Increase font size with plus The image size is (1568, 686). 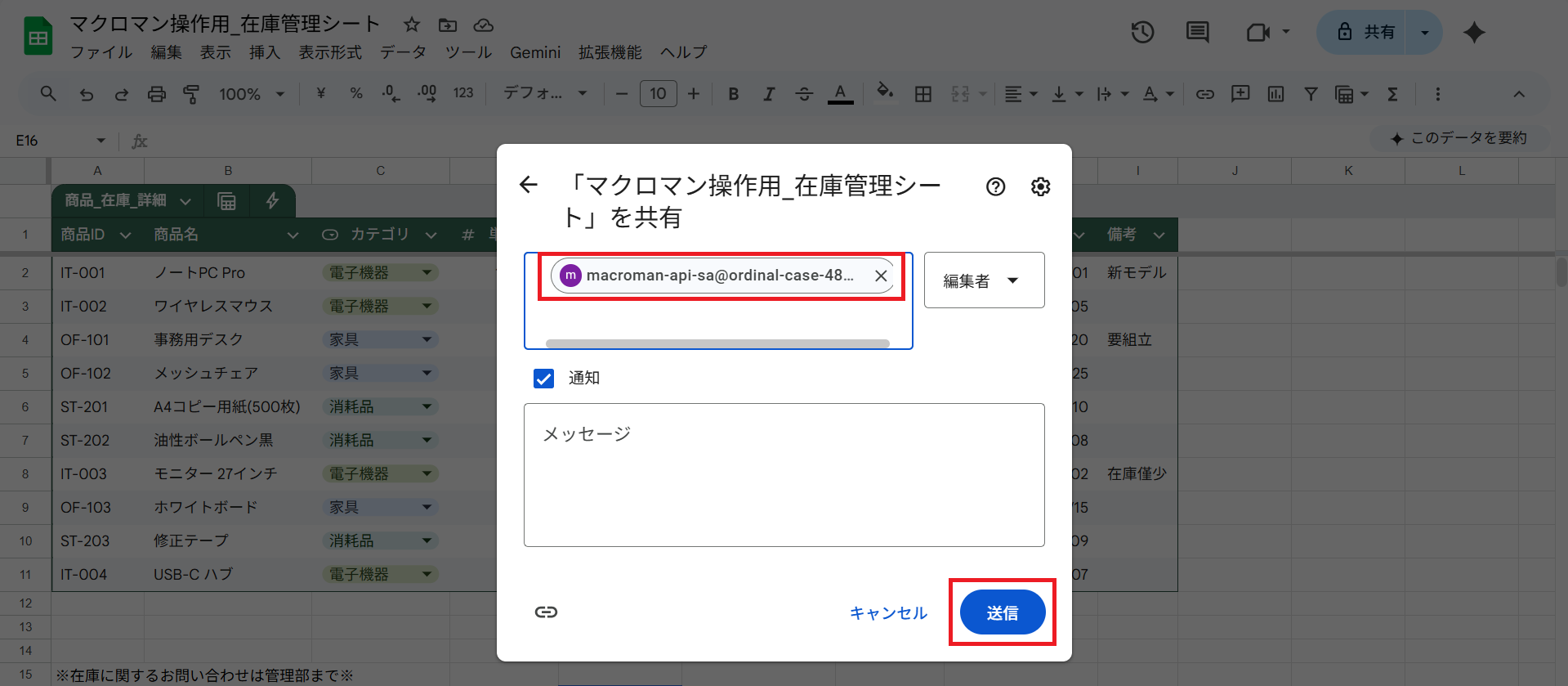click(694, 94)
